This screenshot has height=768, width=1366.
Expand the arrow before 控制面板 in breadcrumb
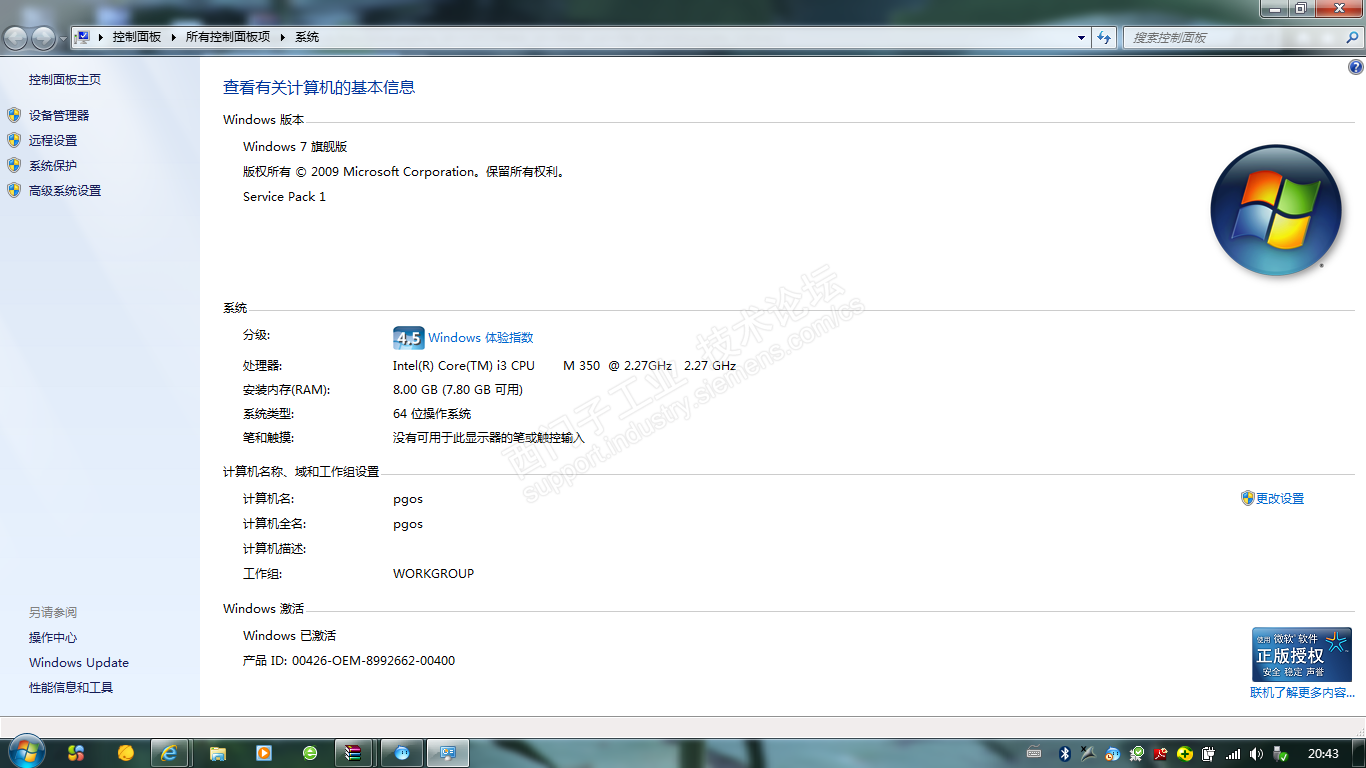[x=101, y=37]
